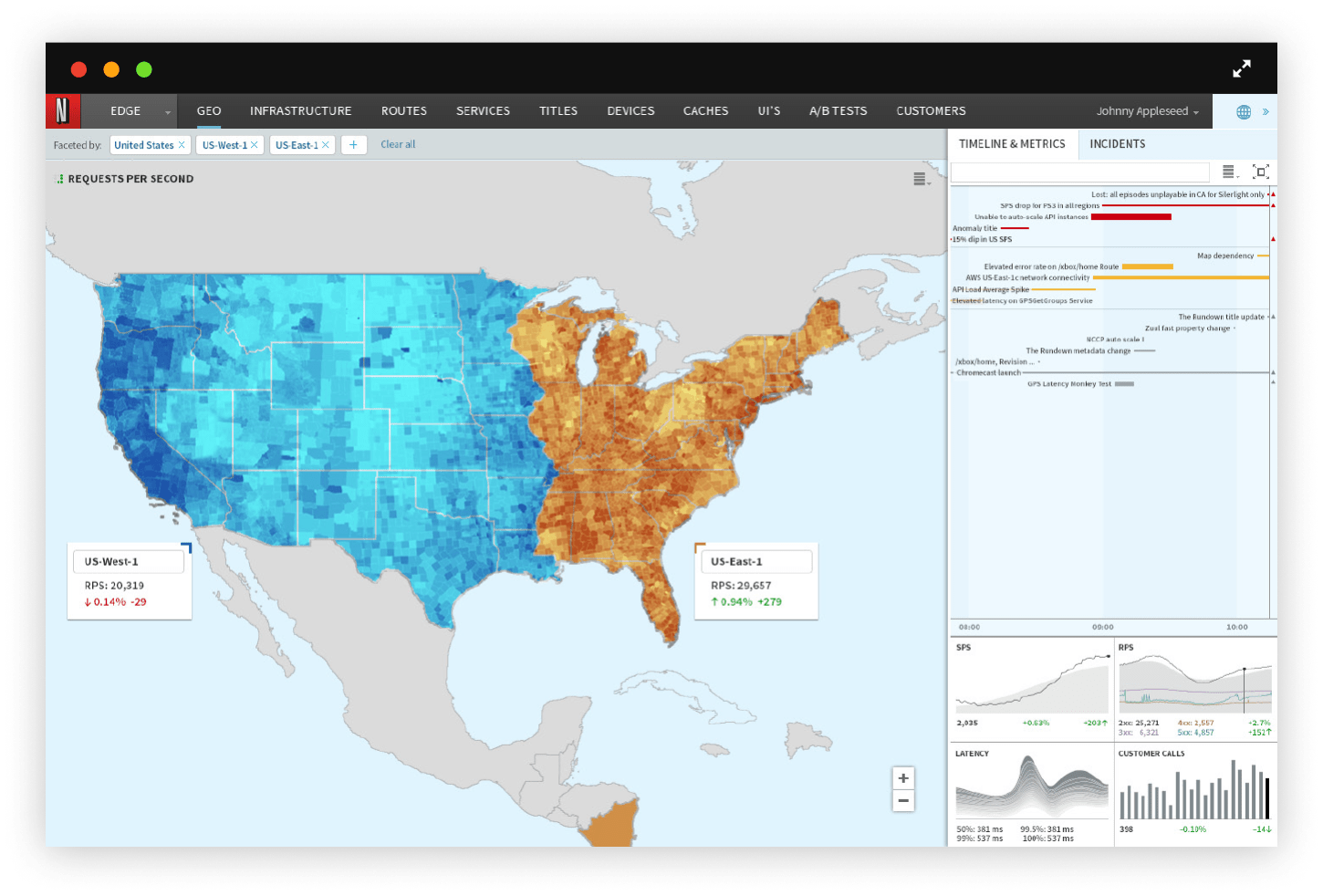Toggle fullscreen with the expand arrows icon

coord(1242,68)
